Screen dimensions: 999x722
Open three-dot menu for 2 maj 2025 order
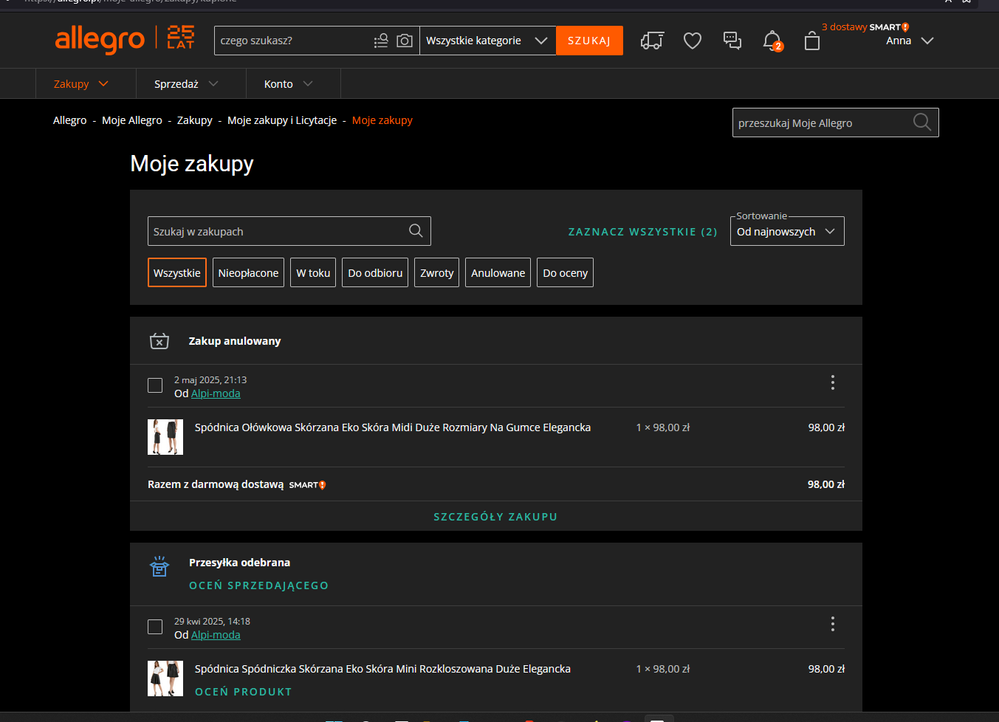tap(832, 382)
